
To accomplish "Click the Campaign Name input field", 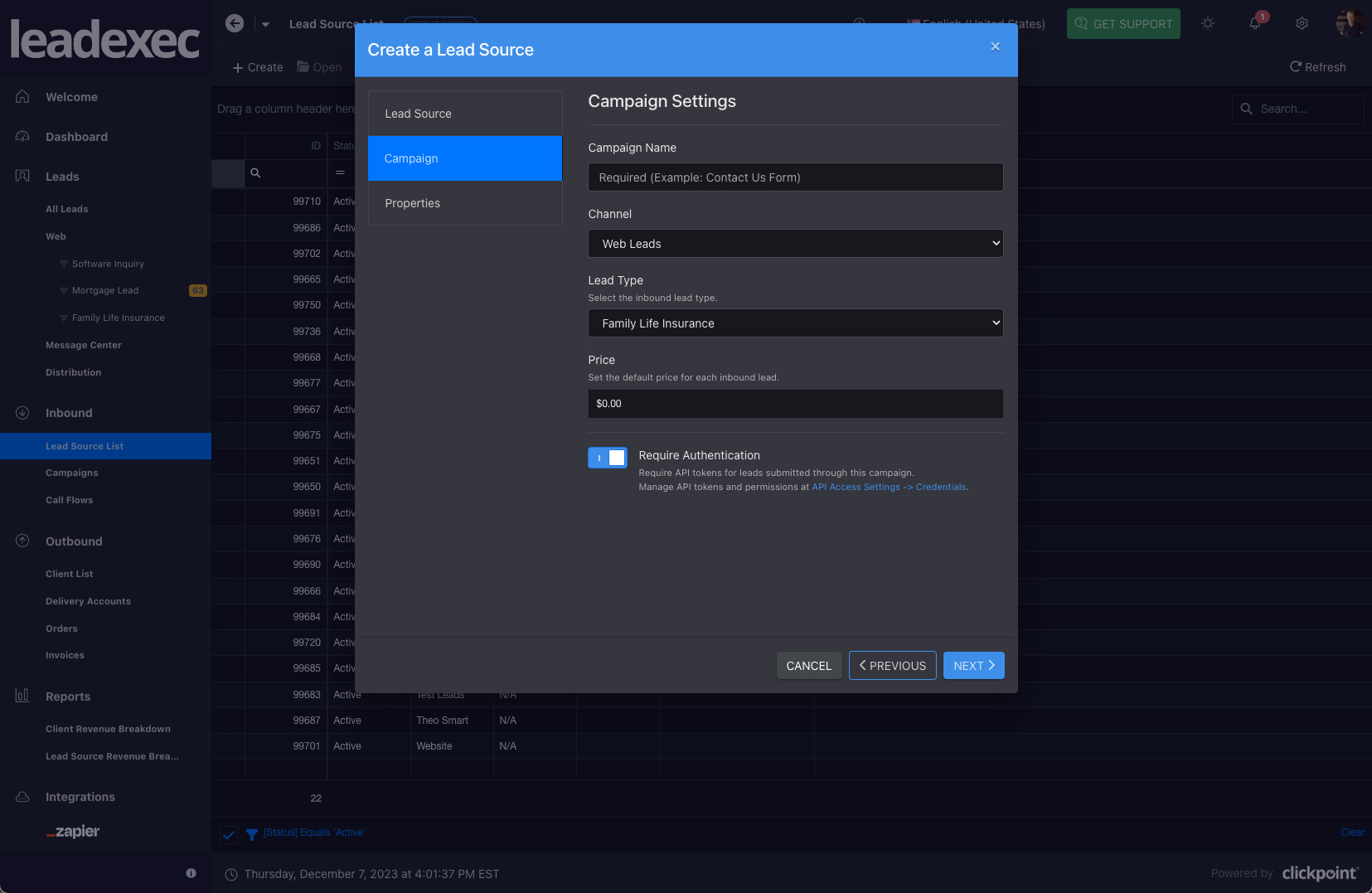I will [x=795, y=177].
